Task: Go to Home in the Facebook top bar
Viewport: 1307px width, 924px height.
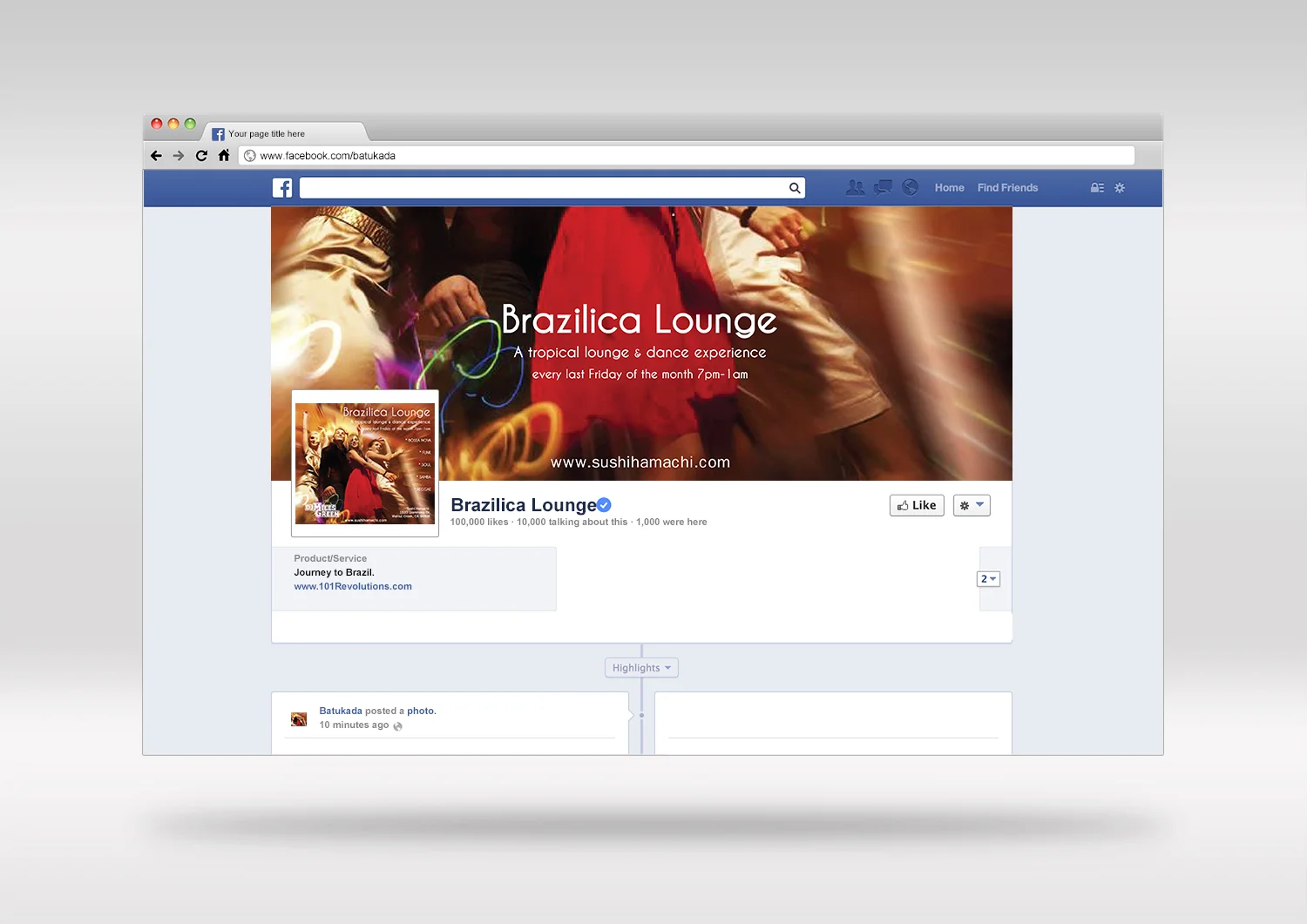Action: [950, 187]
